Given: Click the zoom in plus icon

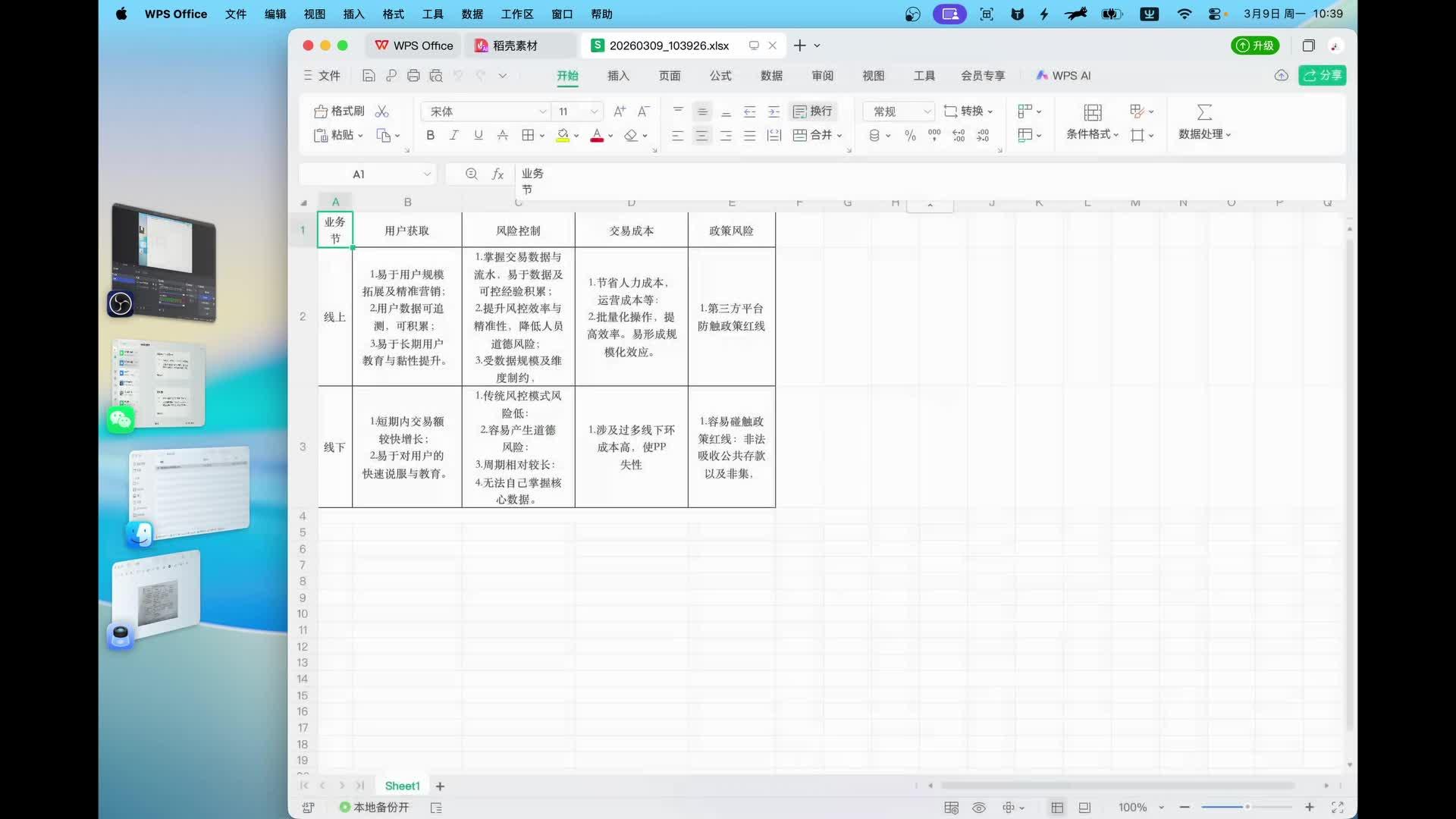Looking at the screenshot, I should click(1310, 808).
